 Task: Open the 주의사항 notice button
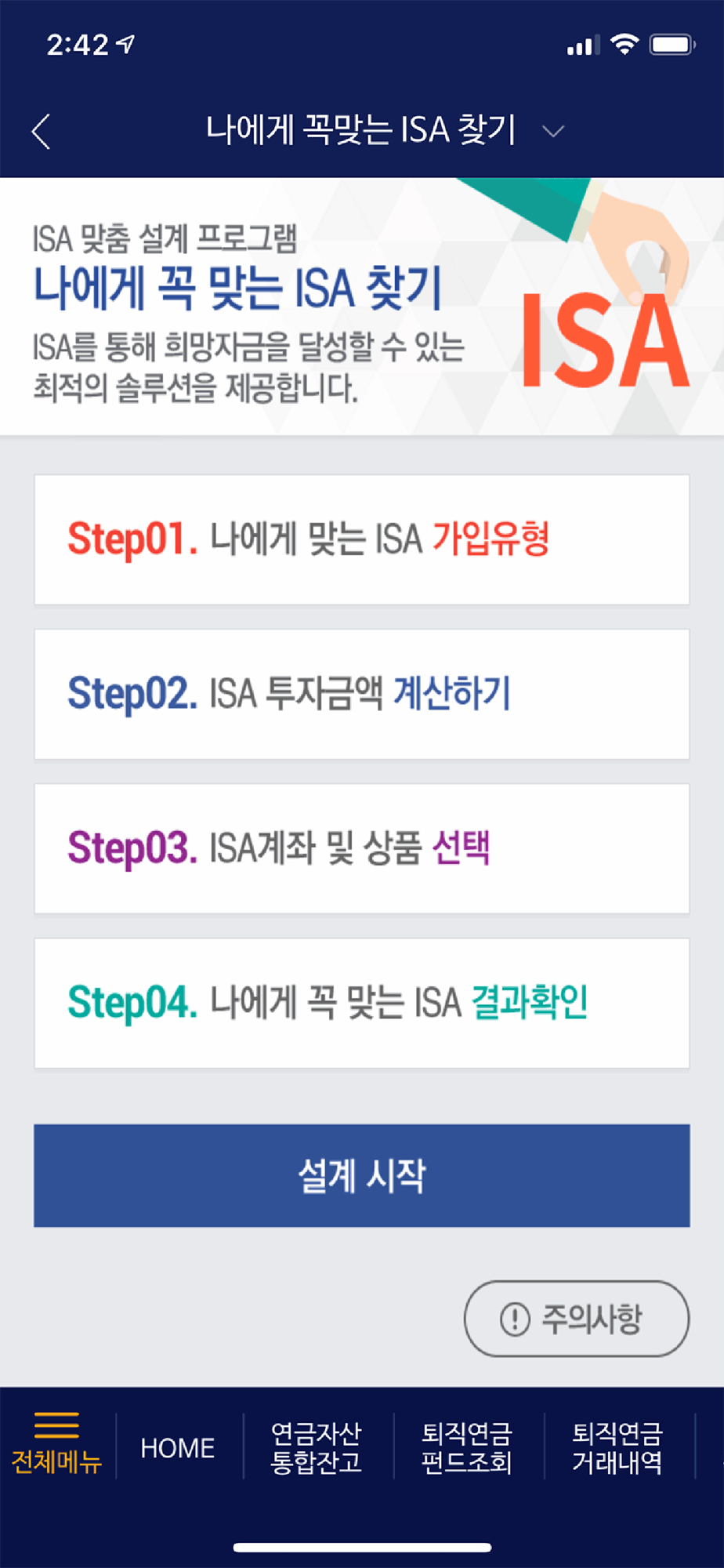coord(577,1319)
